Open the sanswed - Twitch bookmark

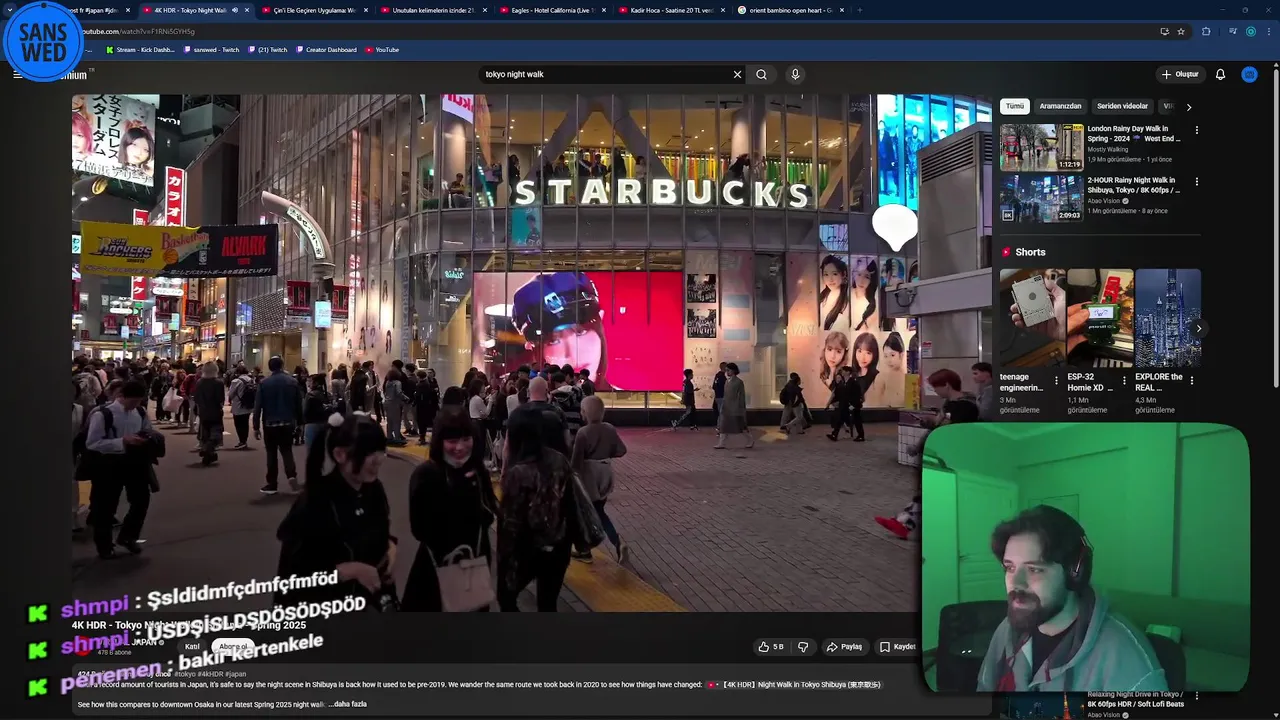[x=212, y=49]
